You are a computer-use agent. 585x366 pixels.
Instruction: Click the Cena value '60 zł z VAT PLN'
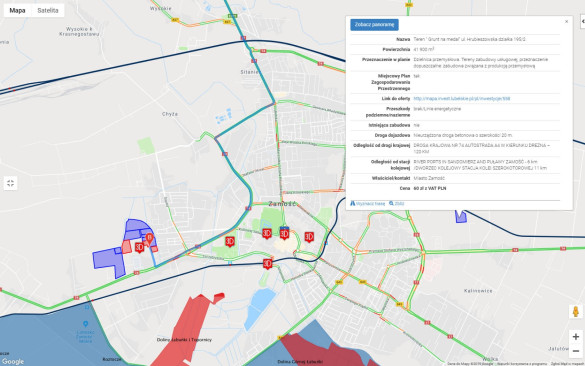click(430, 188)
